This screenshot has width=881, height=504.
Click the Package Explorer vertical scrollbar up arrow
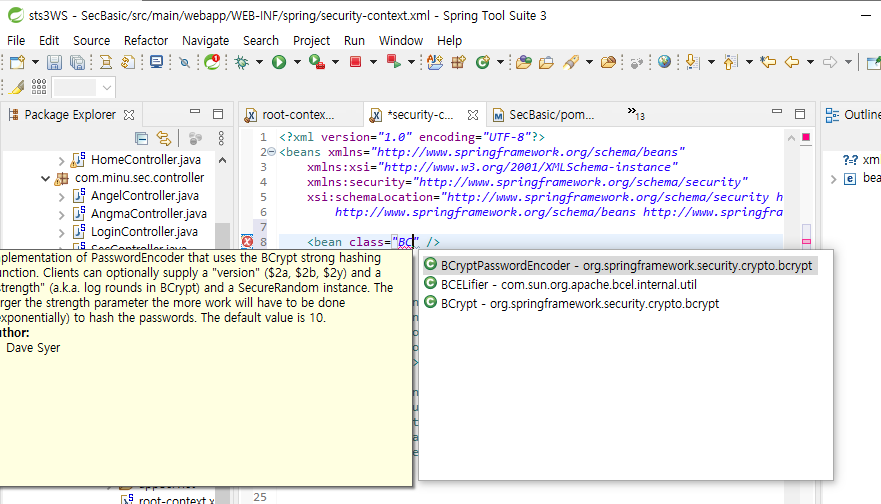[222, 160]
